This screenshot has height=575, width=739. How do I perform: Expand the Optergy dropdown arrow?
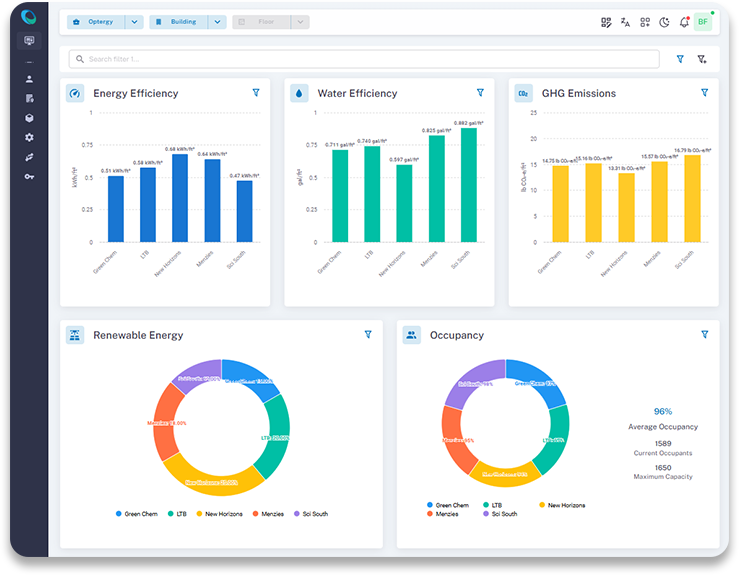[x=134, y=22]
